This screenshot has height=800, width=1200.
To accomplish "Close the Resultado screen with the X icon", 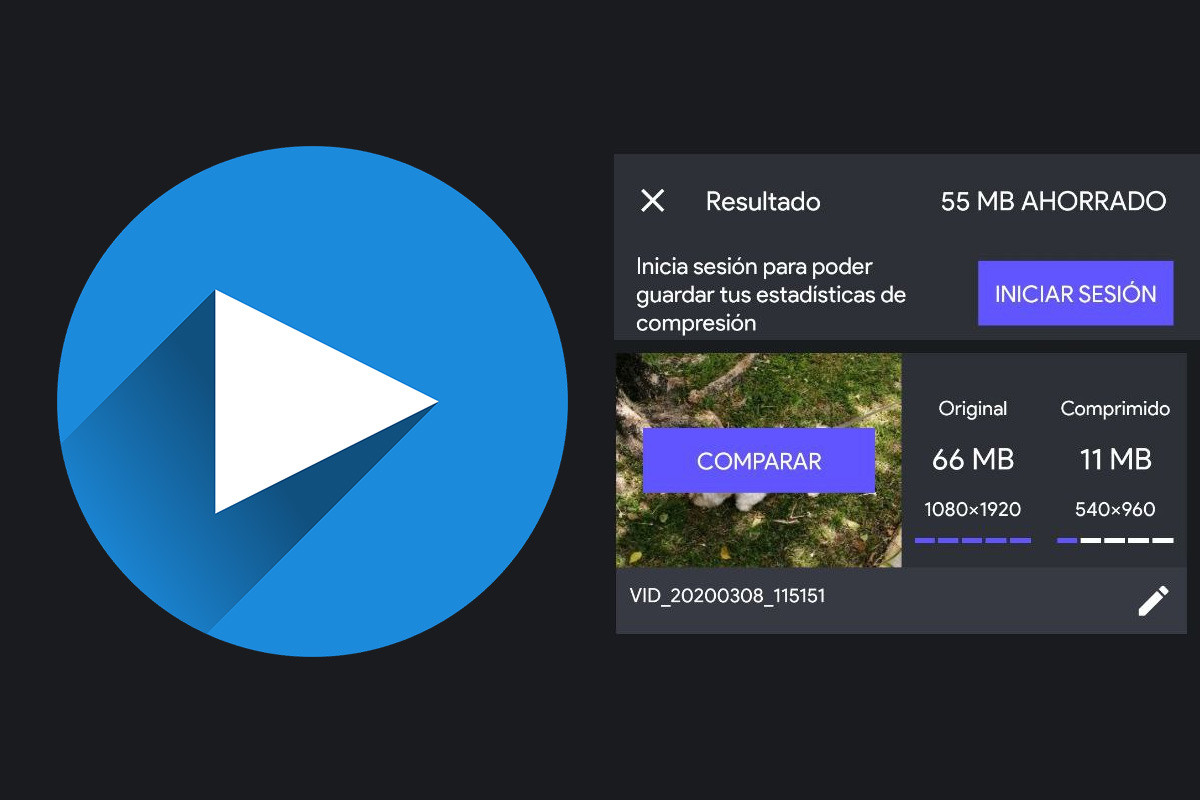I will pyautogui.click(x=653, y=201).
